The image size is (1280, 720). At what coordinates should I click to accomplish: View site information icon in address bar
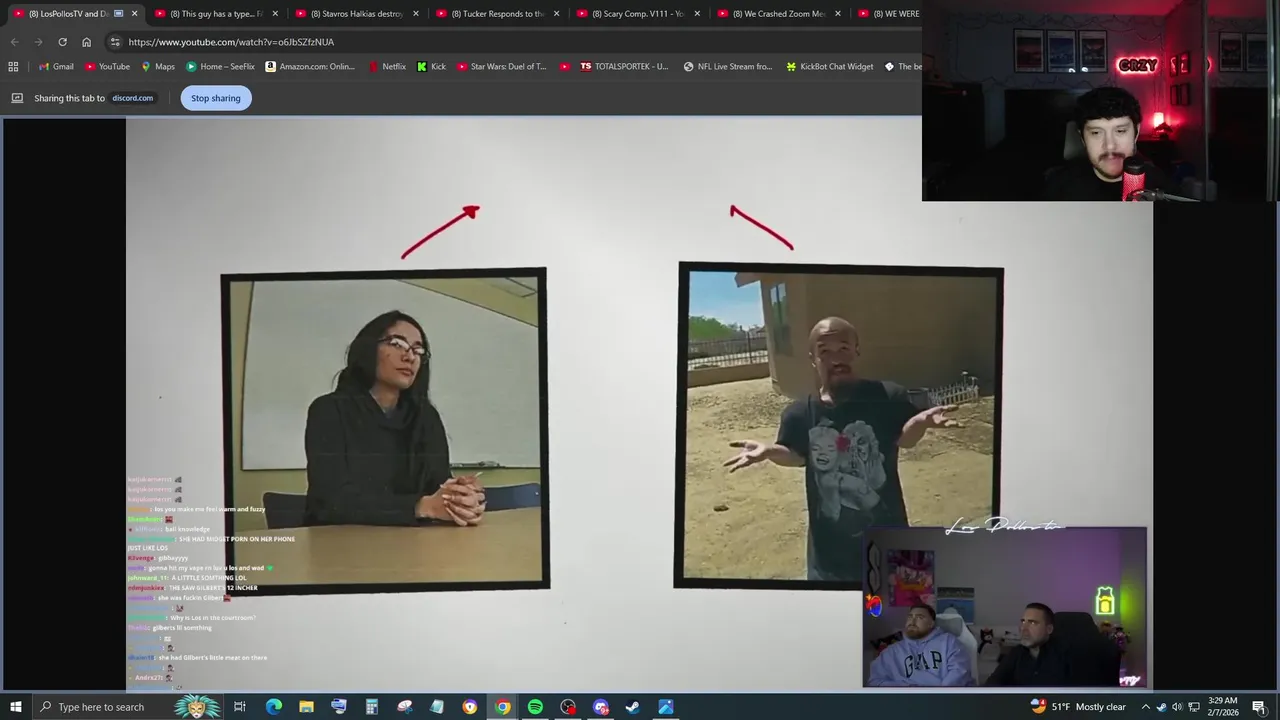point(115,42)
